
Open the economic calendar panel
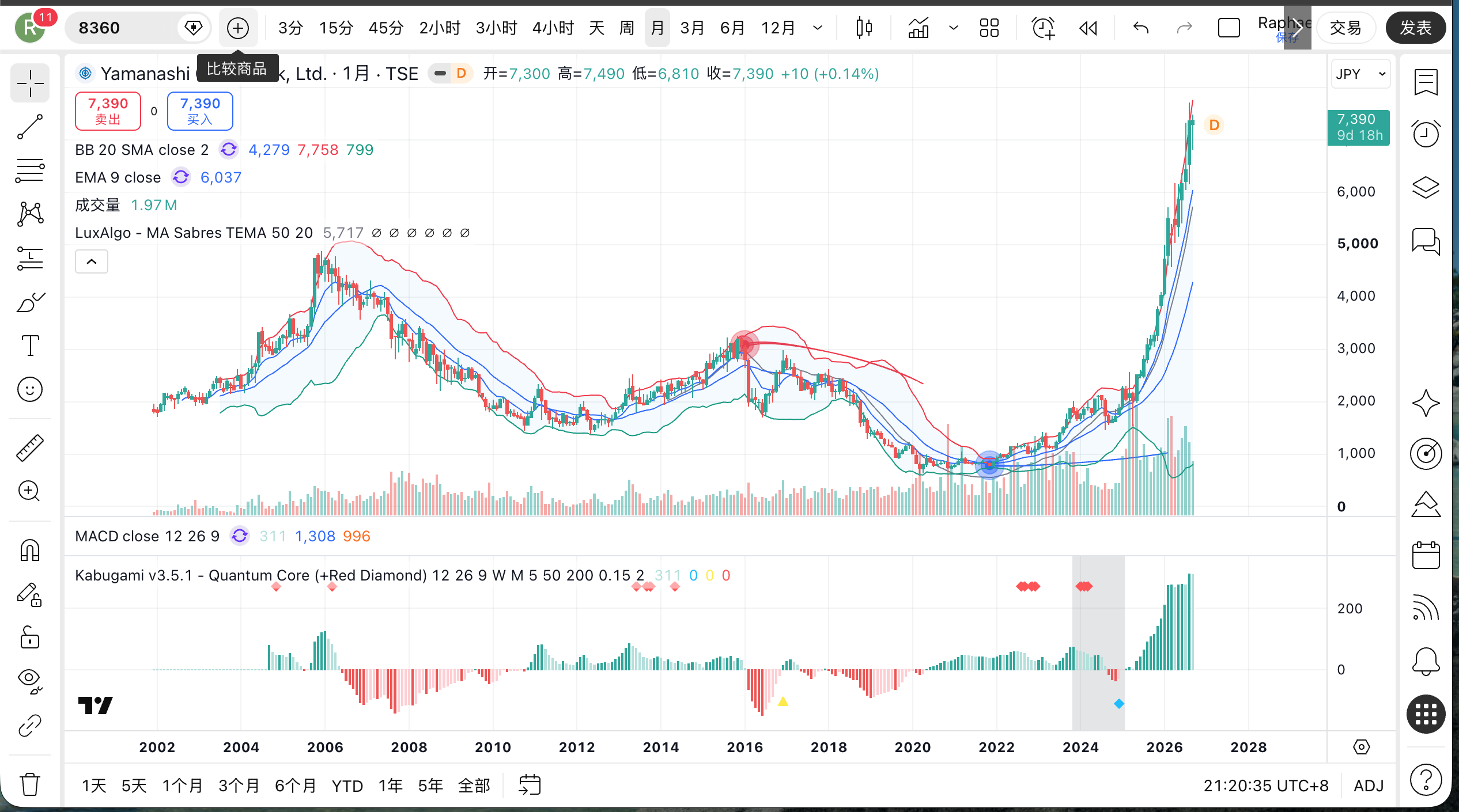(1426, 556)
